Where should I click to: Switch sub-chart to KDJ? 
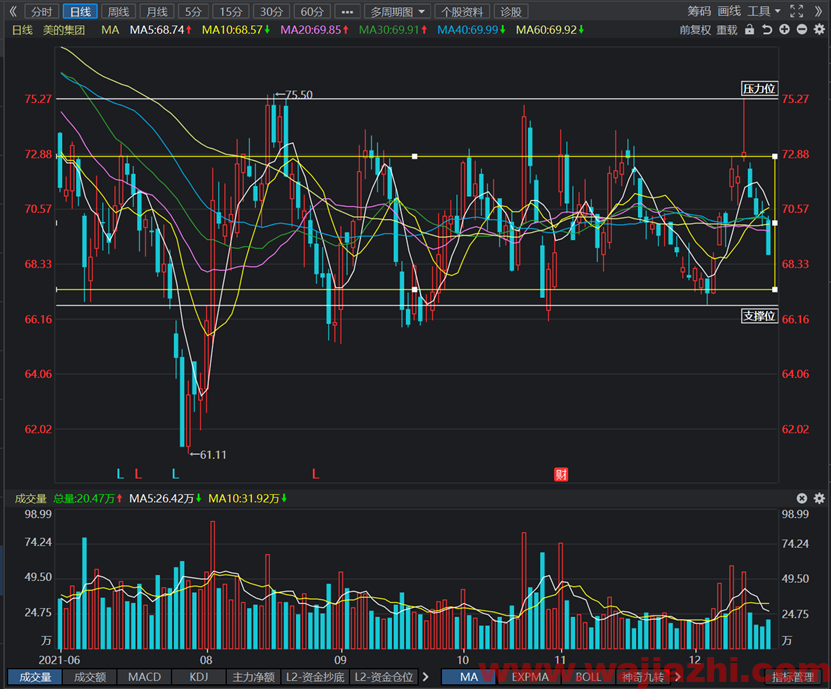[199, 677]
